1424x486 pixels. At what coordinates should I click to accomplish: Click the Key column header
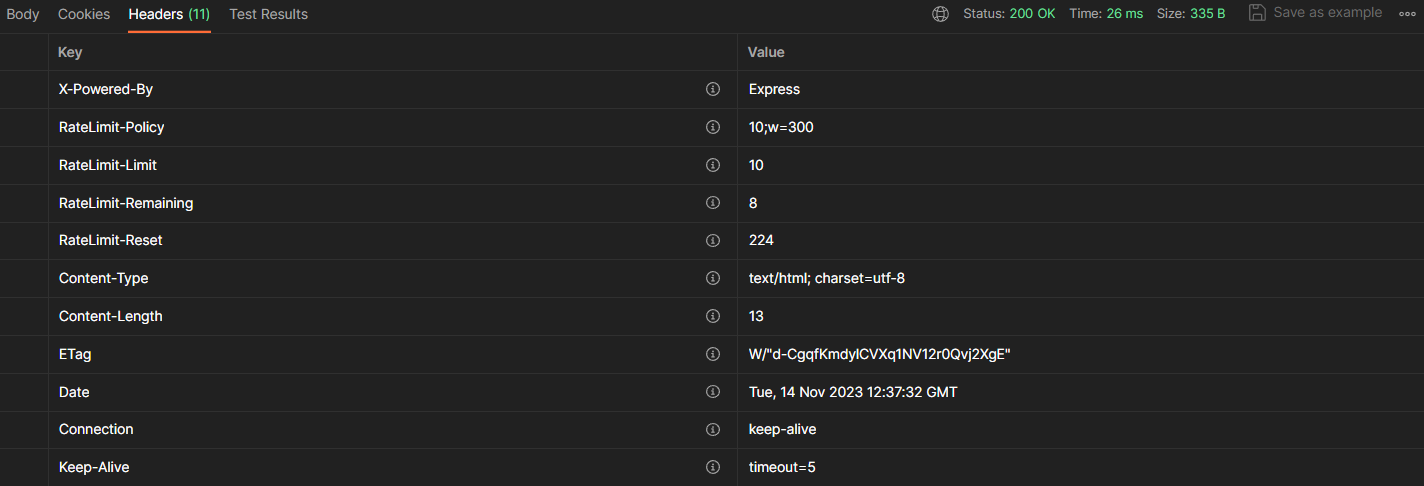(x=70, y=52)
